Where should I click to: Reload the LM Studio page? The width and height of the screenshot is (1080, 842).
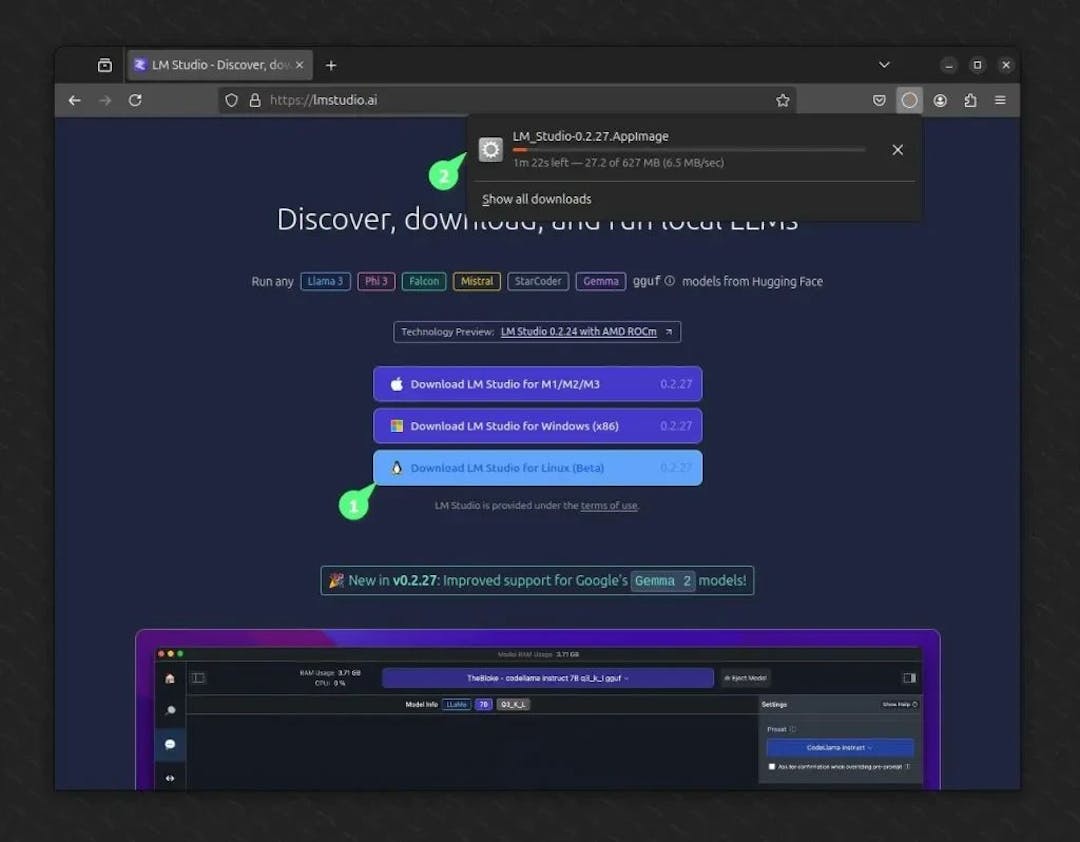[135, 100]
